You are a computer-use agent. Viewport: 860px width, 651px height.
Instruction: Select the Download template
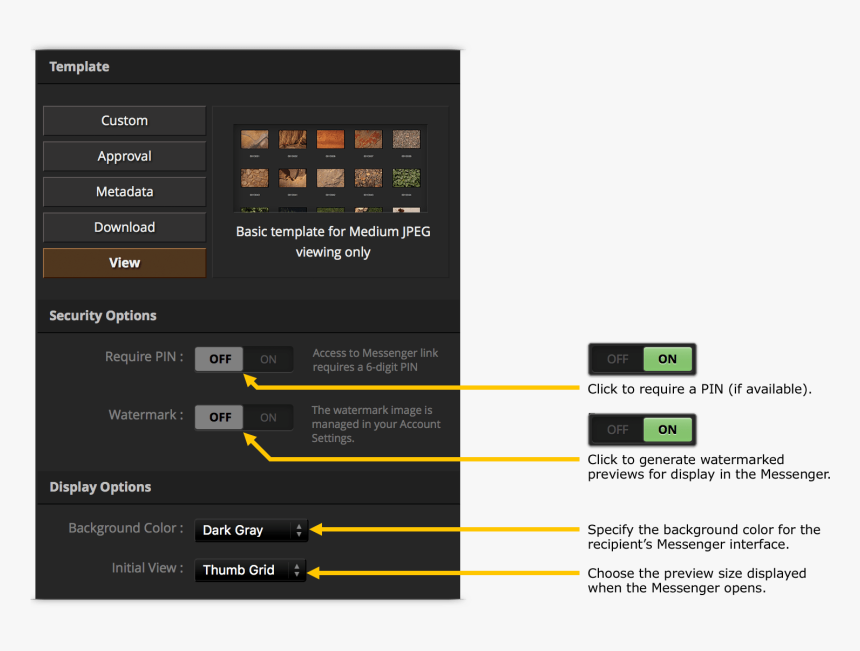click(x=124, y=227)
